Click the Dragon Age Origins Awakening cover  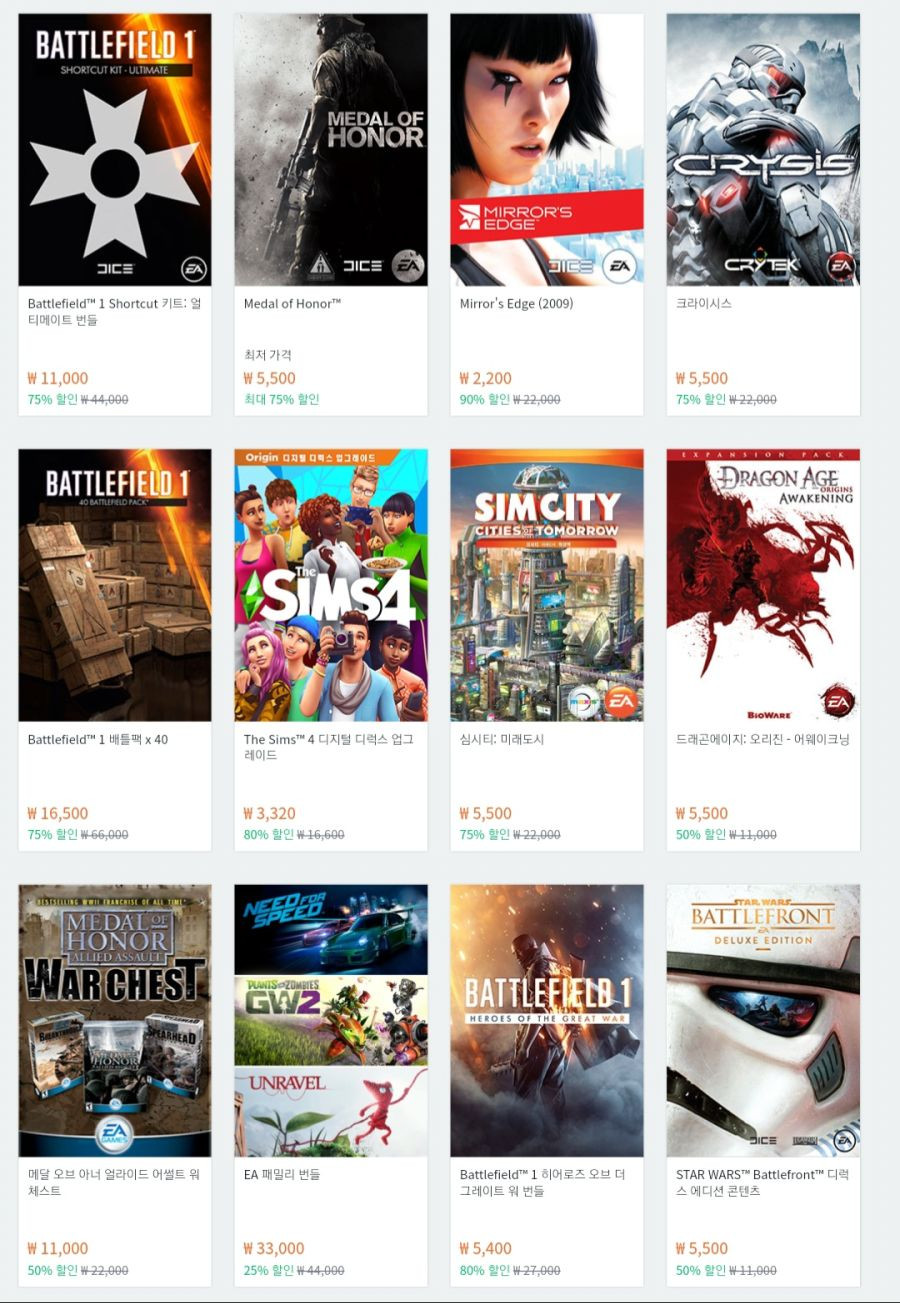[763, 585]
